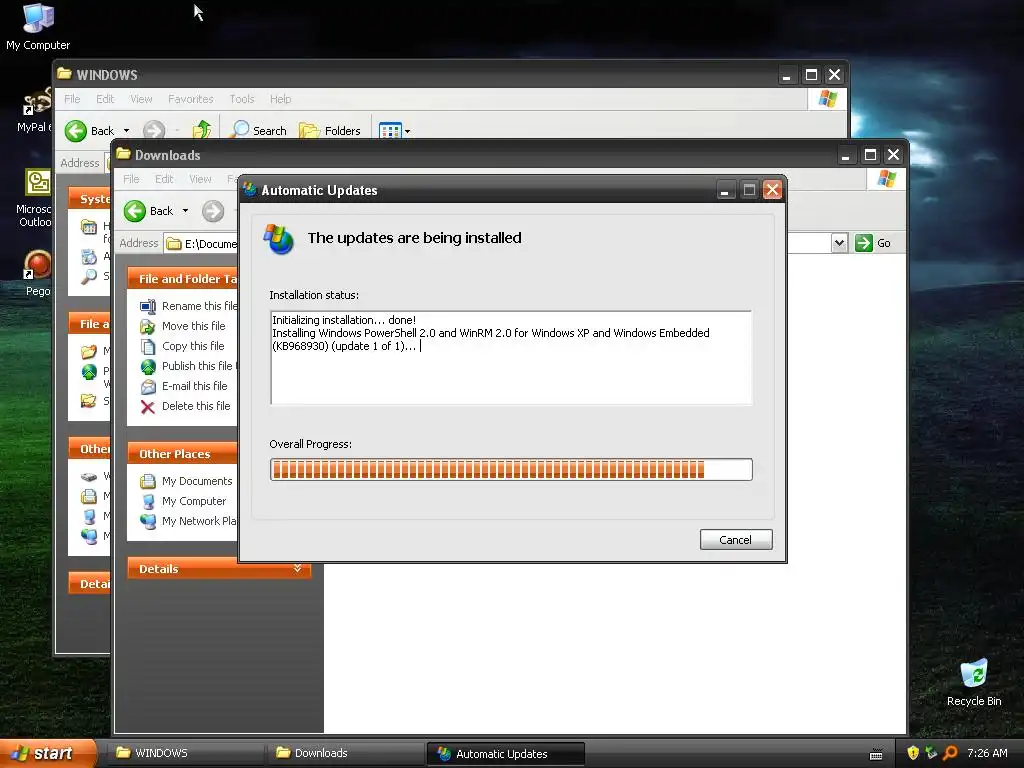Collapse File and Folder Tasks header
Image resolution: width=1024 pixels, height=768 pixels.
tap(182, 278)
